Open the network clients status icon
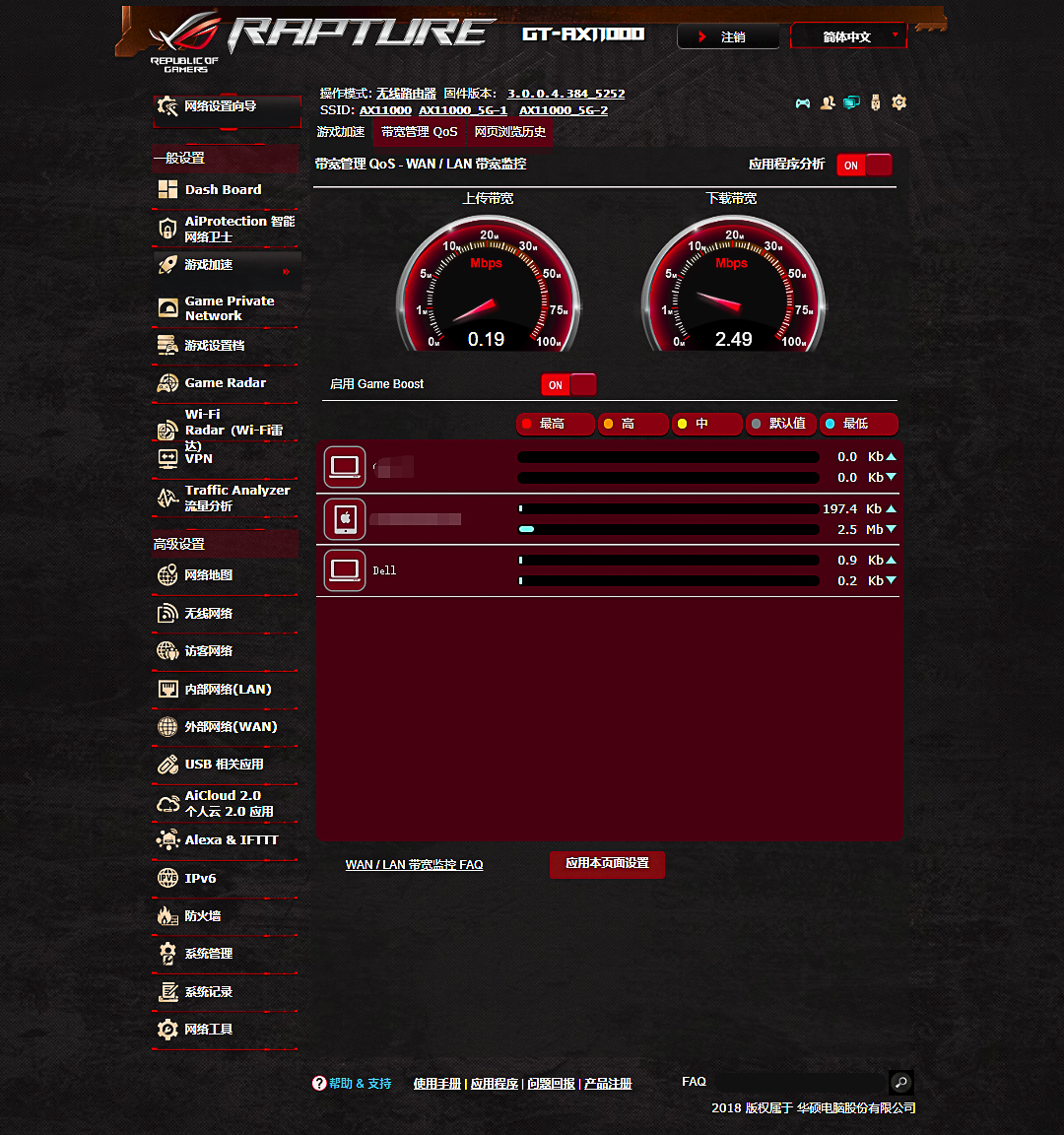This screenshot has width=1064, height=1135. pos(852,102)
